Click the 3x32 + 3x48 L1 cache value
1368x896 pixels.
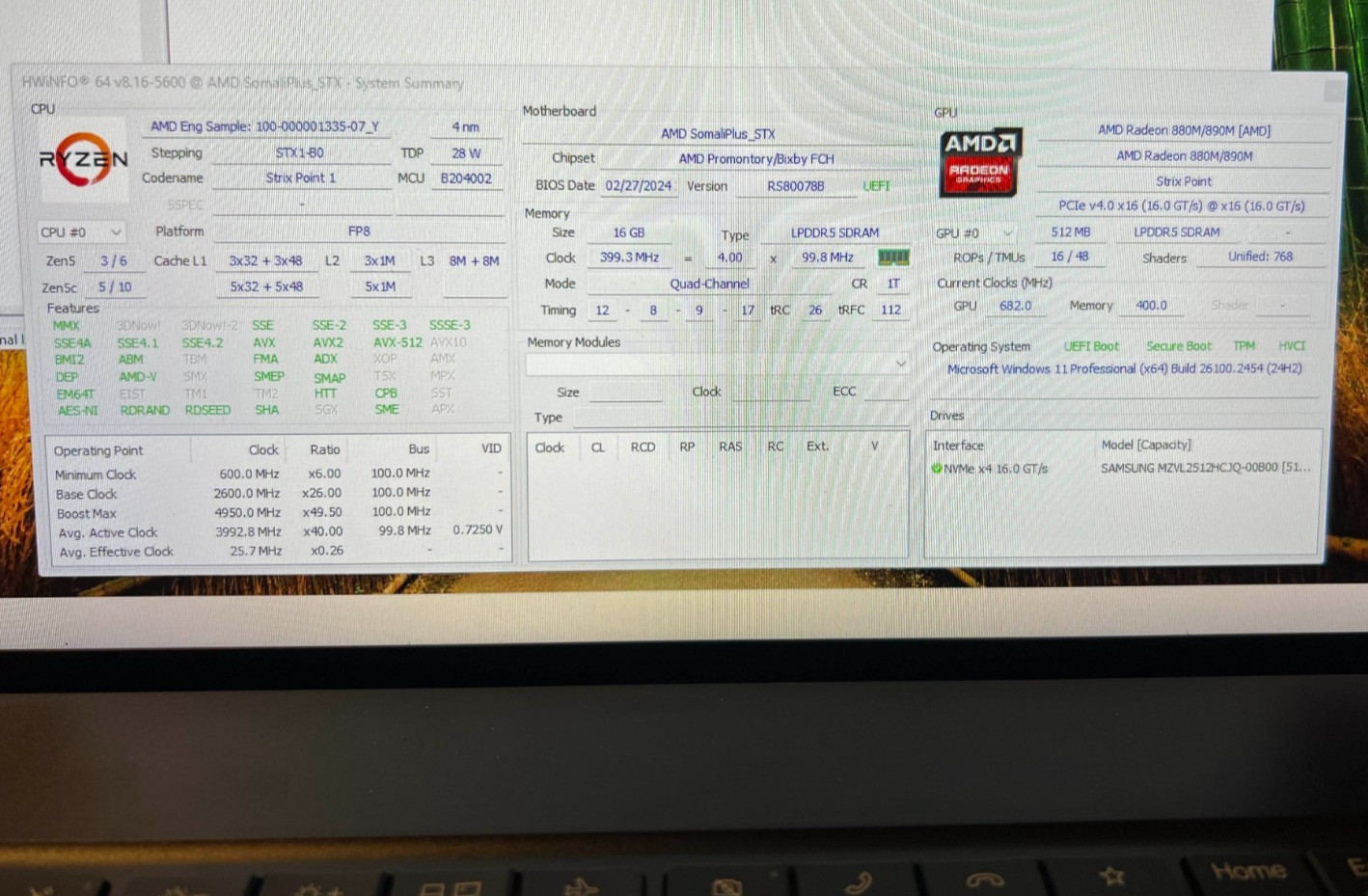tap(265, 261)
